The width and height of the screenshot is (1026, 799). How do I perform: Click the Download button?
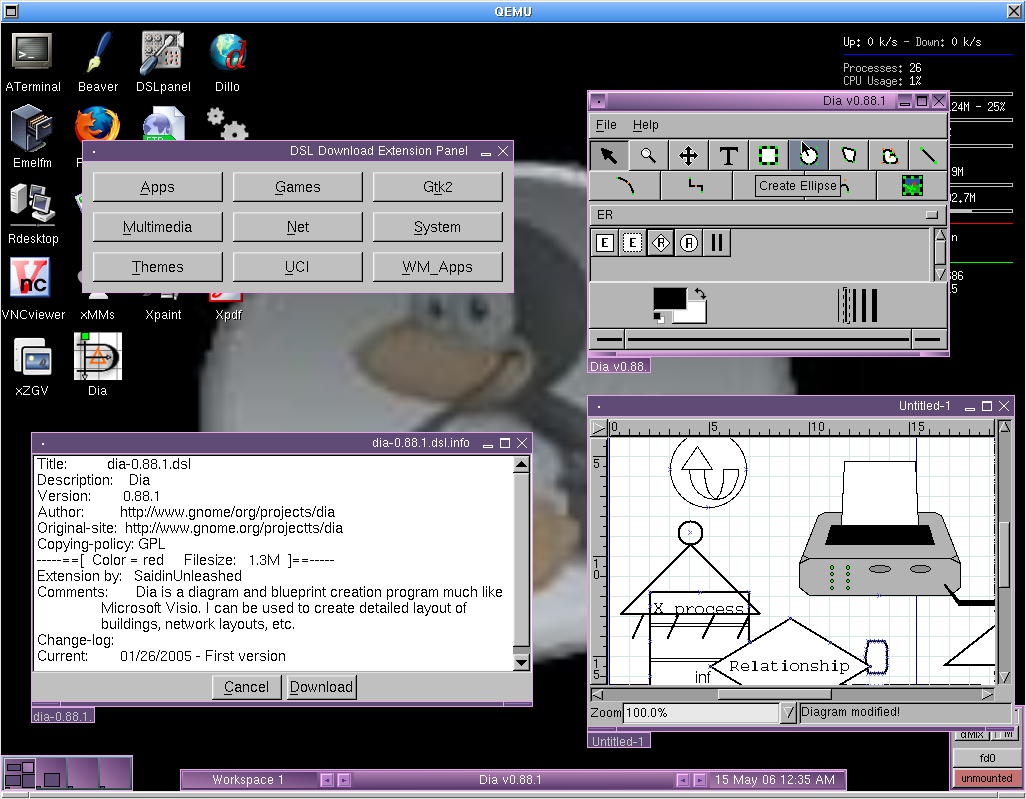(x=321, y=687)
